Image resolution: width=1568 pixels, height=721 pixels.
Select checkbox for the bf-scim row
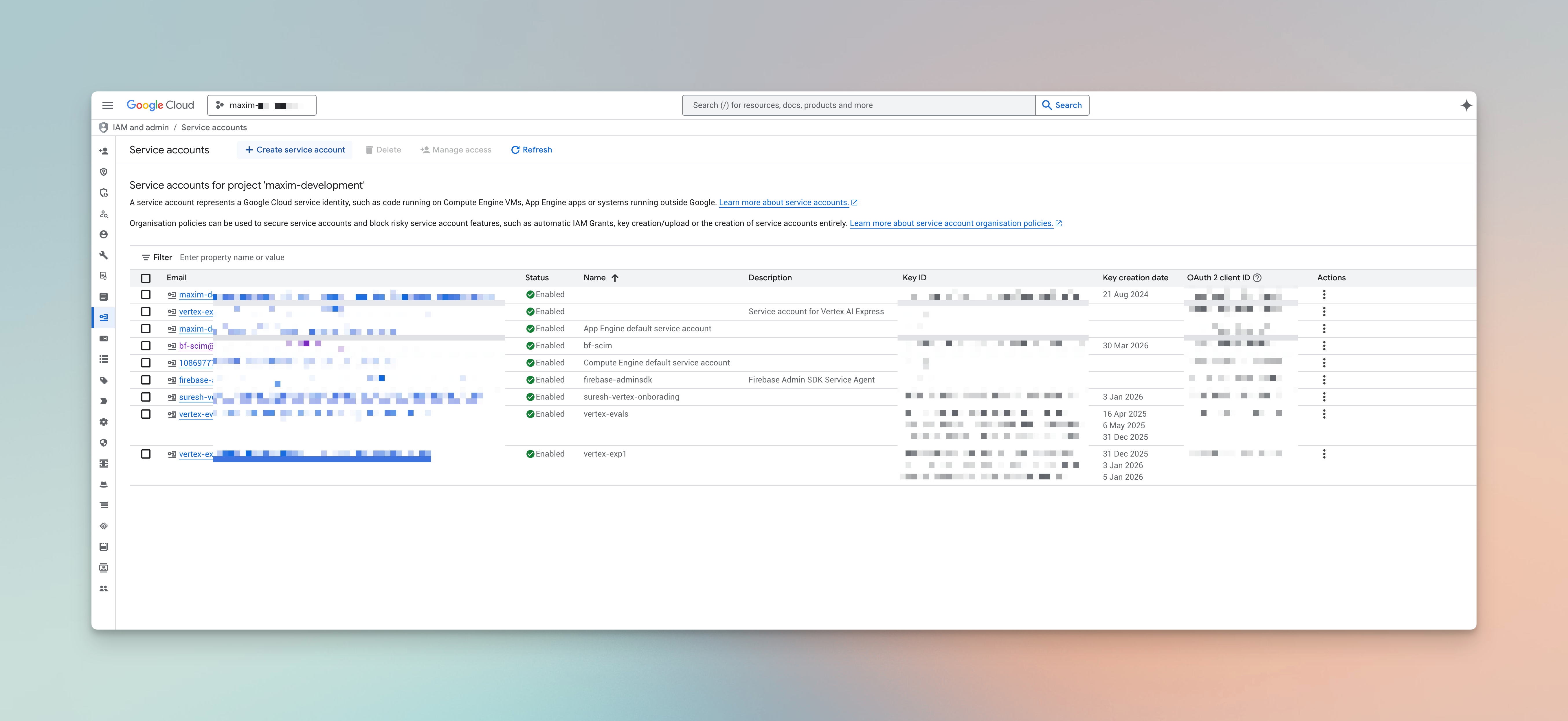[146, 345]
